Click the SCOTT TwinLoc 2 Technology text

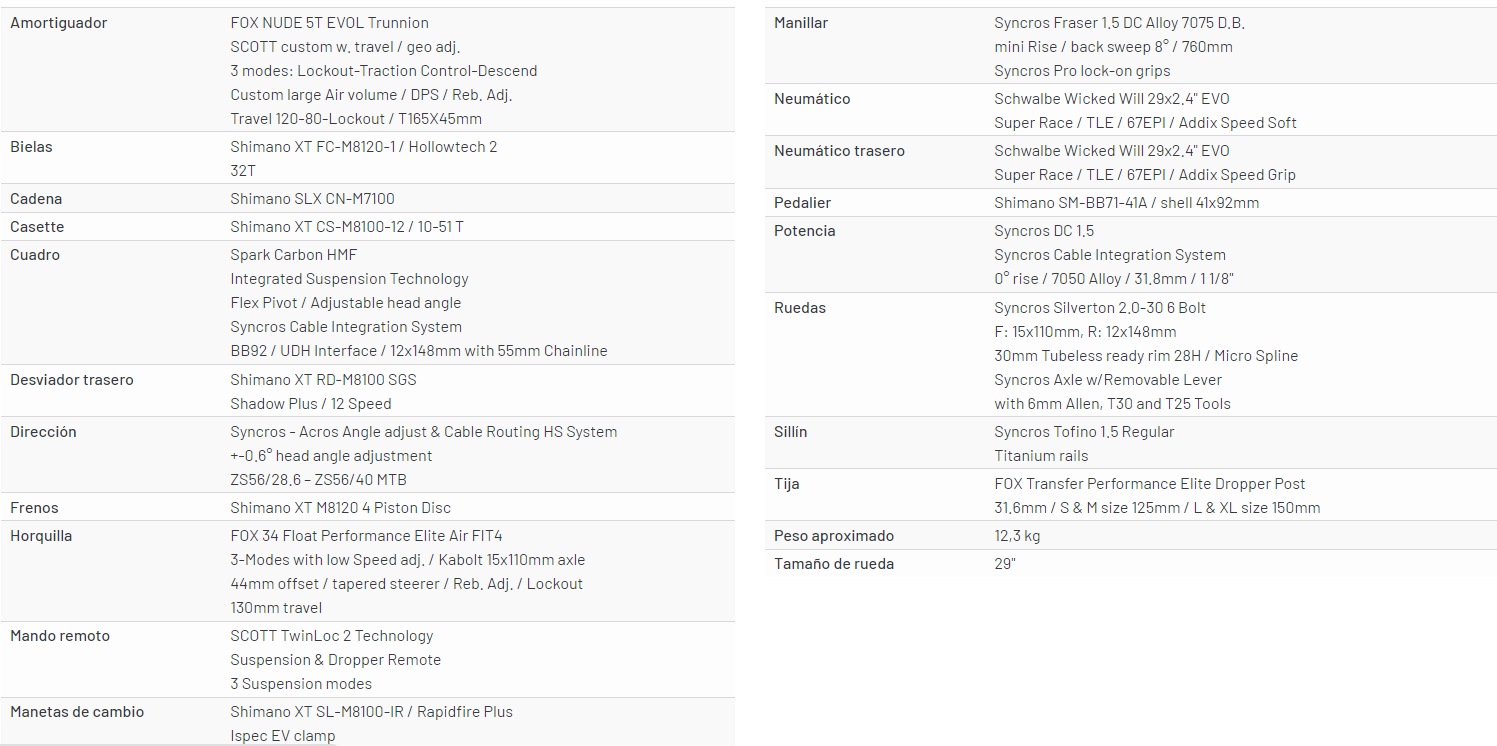(332, 636)
